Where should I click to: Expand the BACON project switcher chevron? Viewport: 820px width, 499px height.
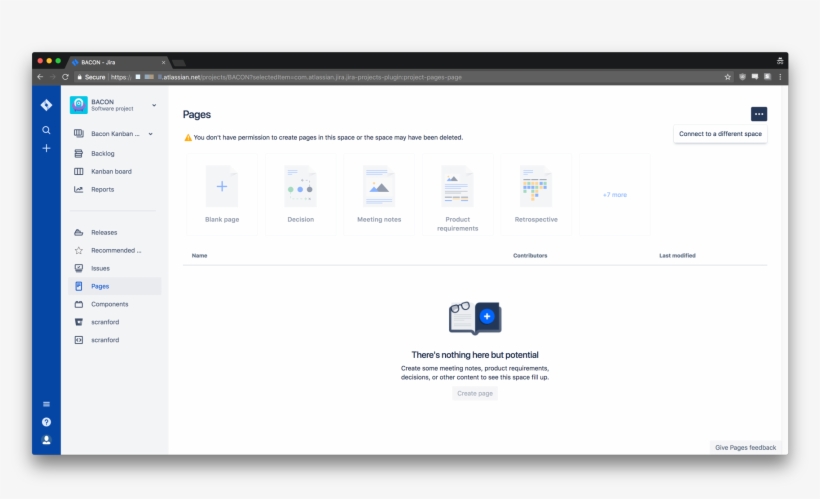tap(154, 105)
